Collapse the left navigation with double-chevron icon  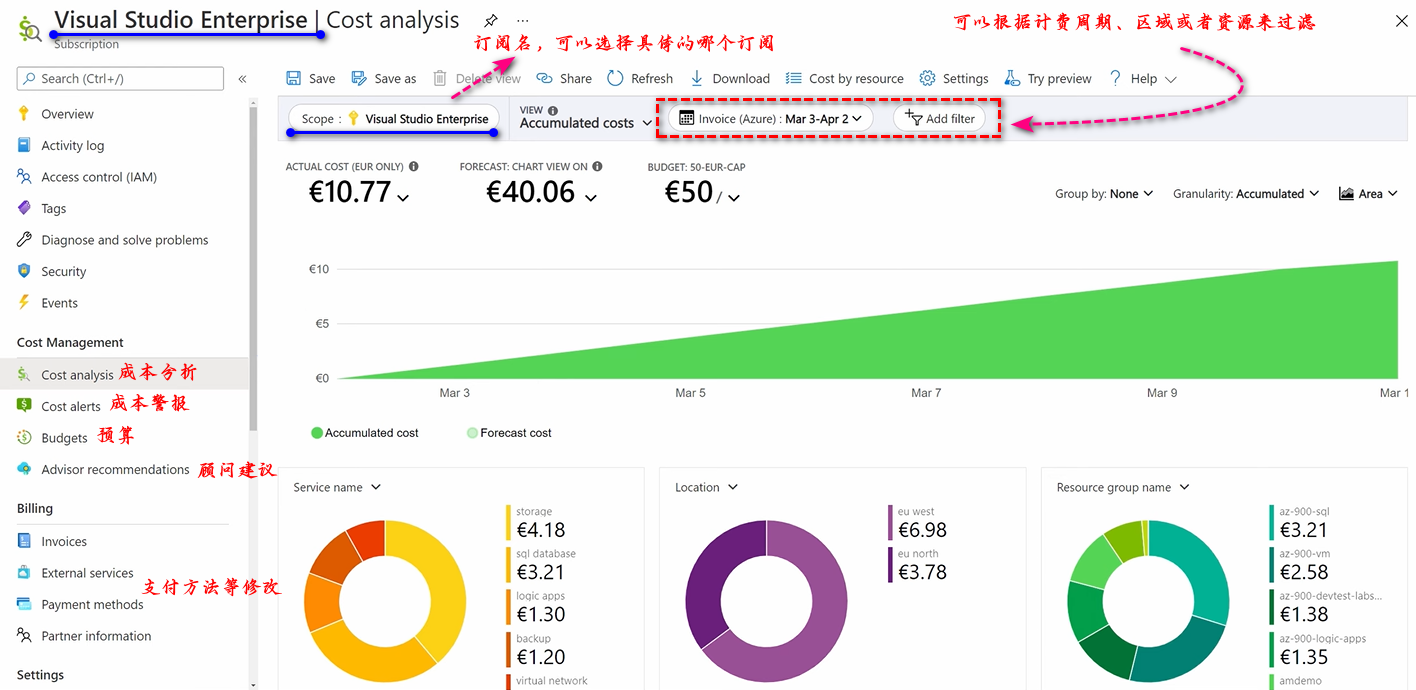[x=242, y=79]
